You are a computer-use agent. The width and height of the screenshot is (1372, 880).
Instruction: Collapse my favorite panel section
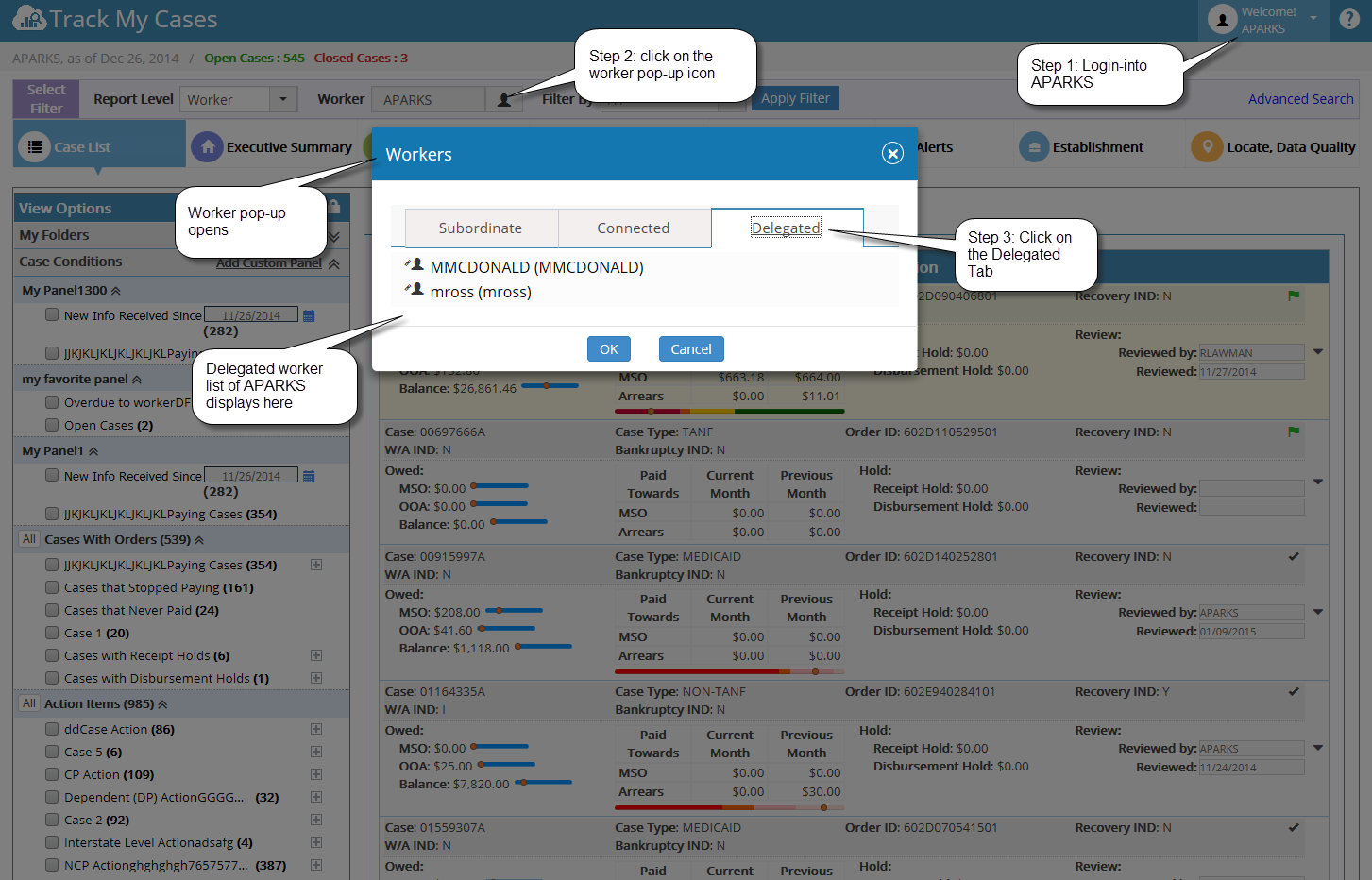tap(137, 380)
